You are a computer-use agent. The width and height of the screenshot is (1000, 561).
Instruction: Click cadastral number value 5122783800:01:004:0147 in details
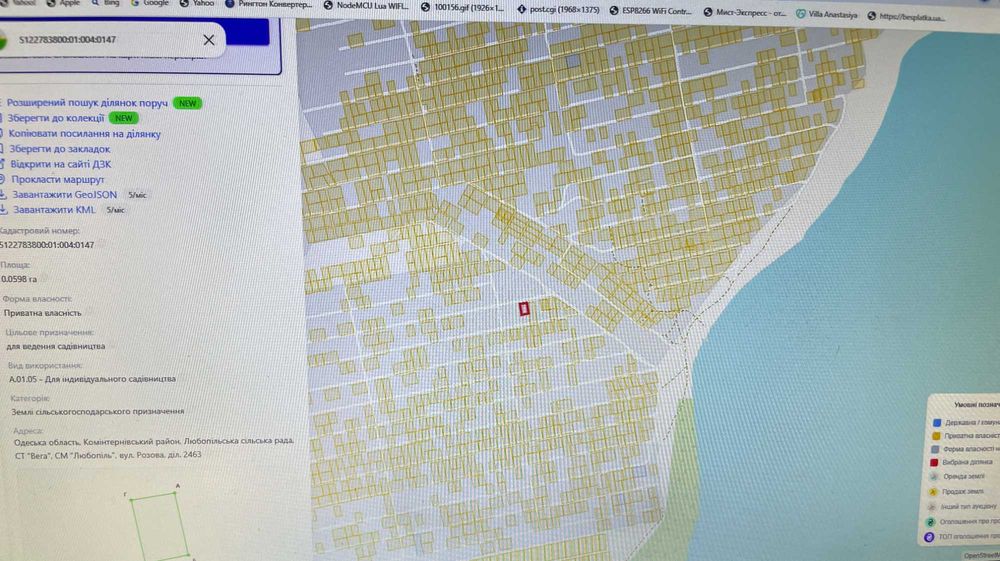coord(47,245)
